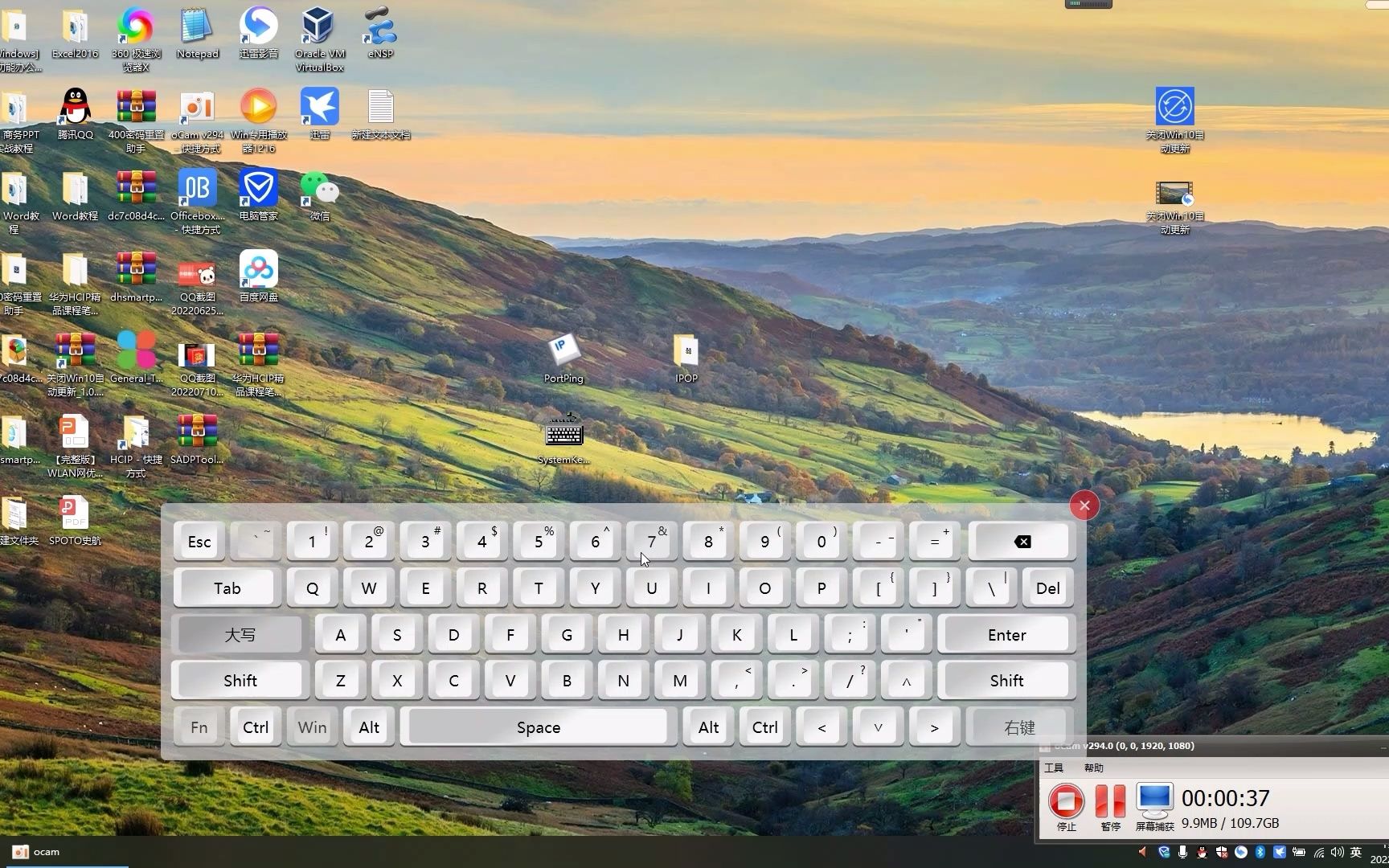Pause the oCam recording
Screen dimensions: 1389x868
[x=1110, y=808]
